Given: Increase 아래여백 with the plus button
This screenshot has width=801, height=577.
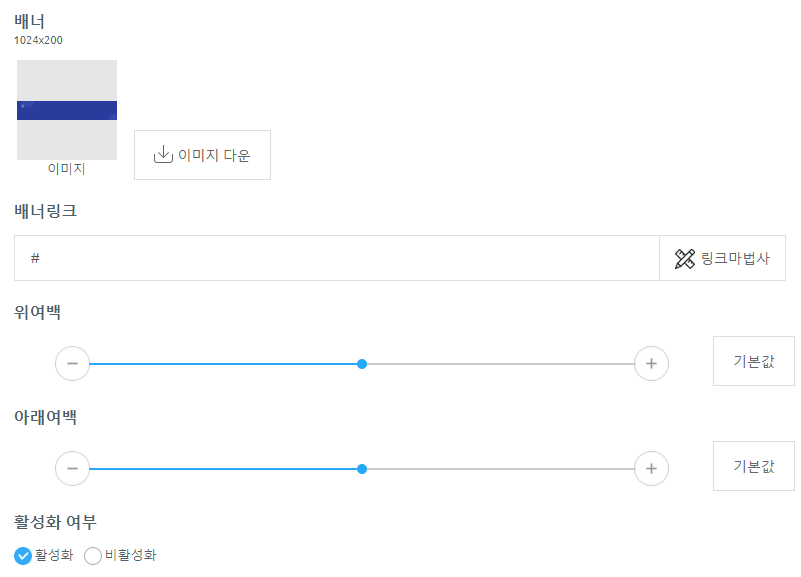Looking at the screenshot, I should 651,468.
